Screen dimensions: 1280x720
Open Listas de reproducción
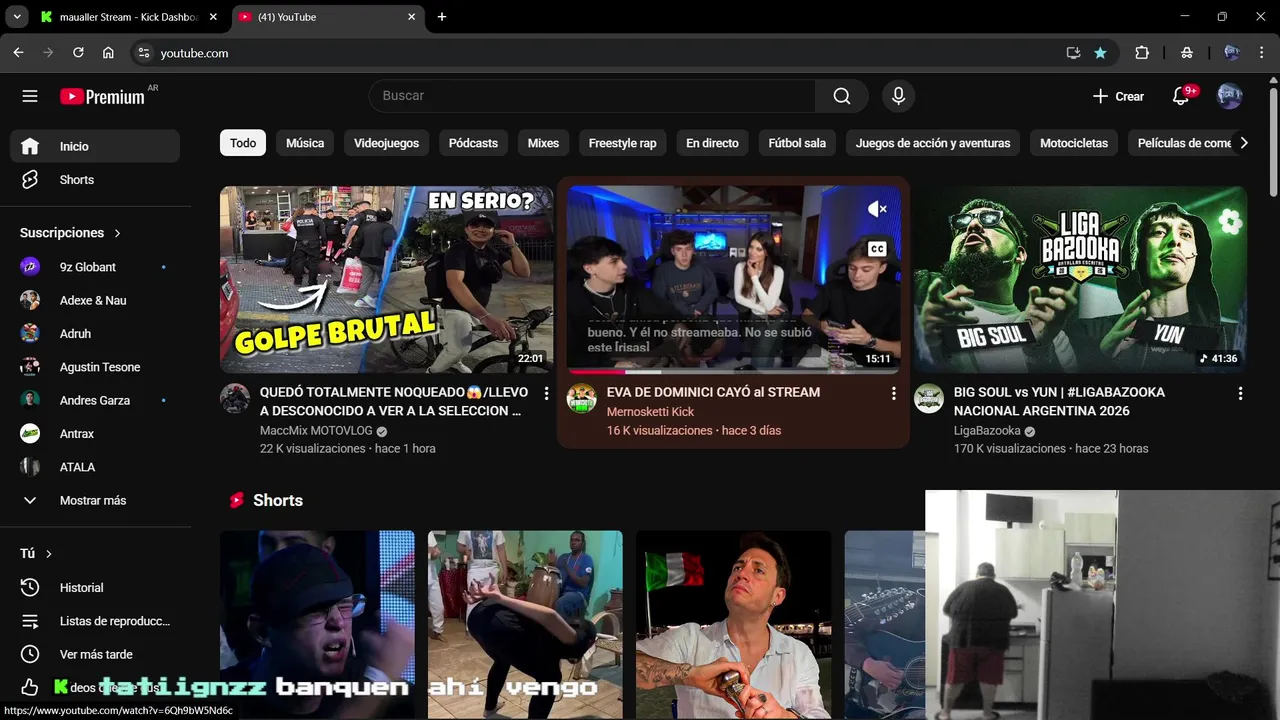pos(95,621)
